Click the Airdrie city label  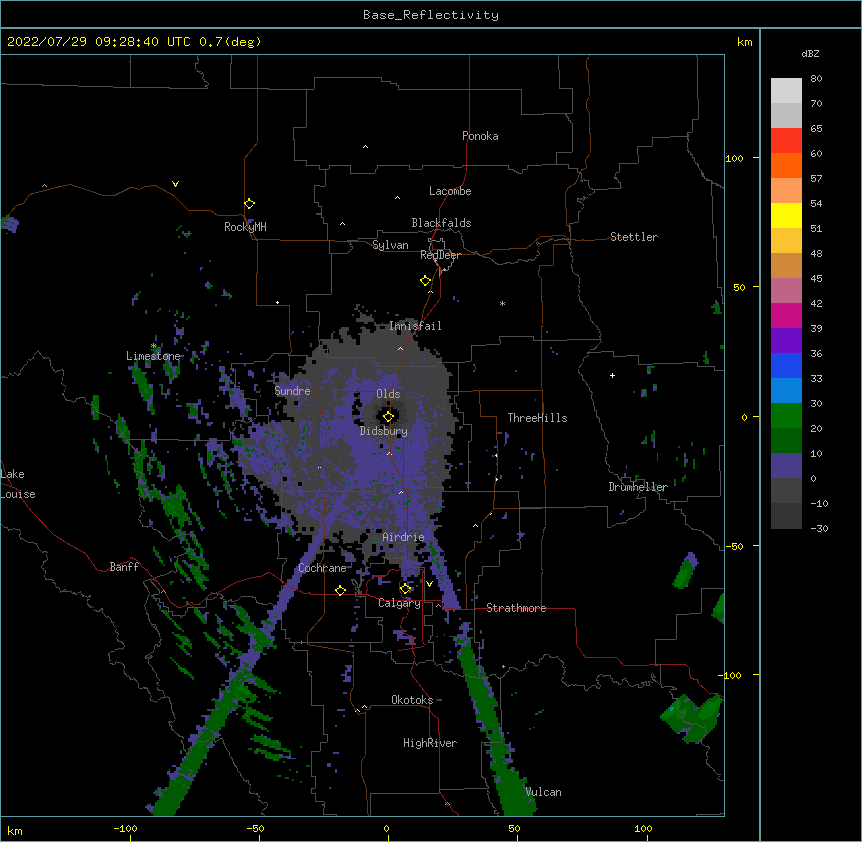point(404,537)
